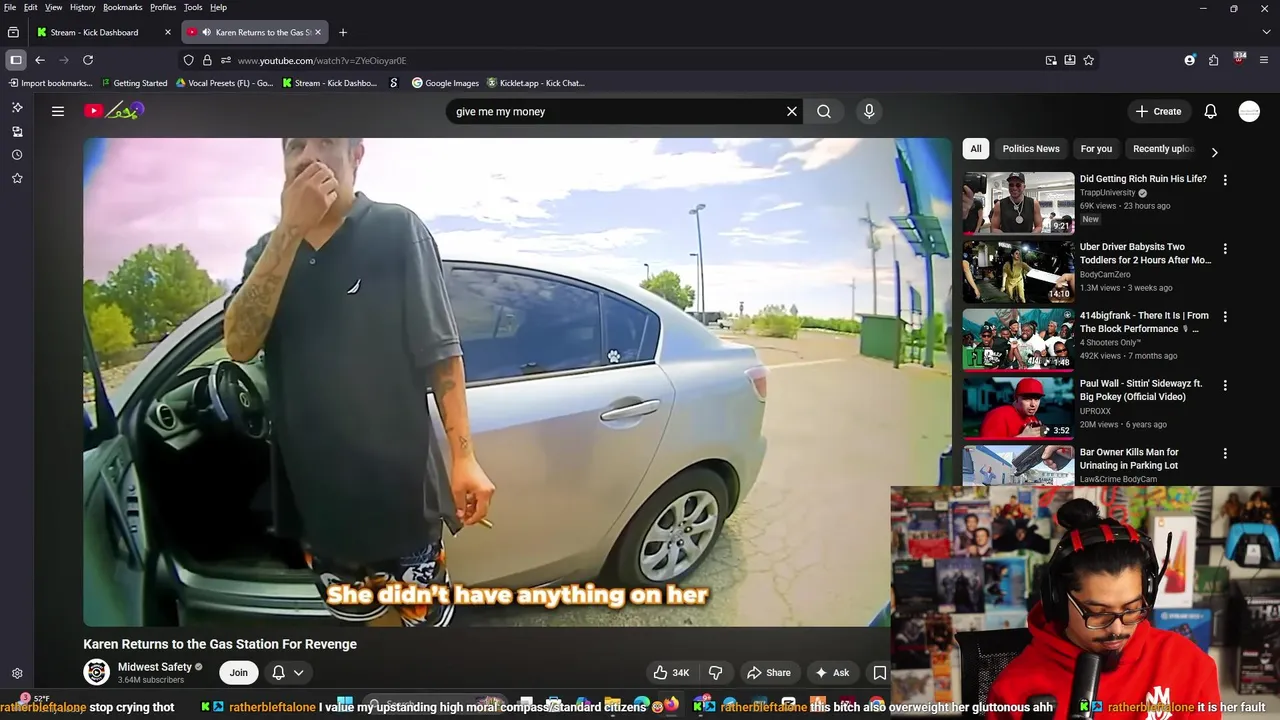Open YouTube notifications bell

[x=1210, y=111]
